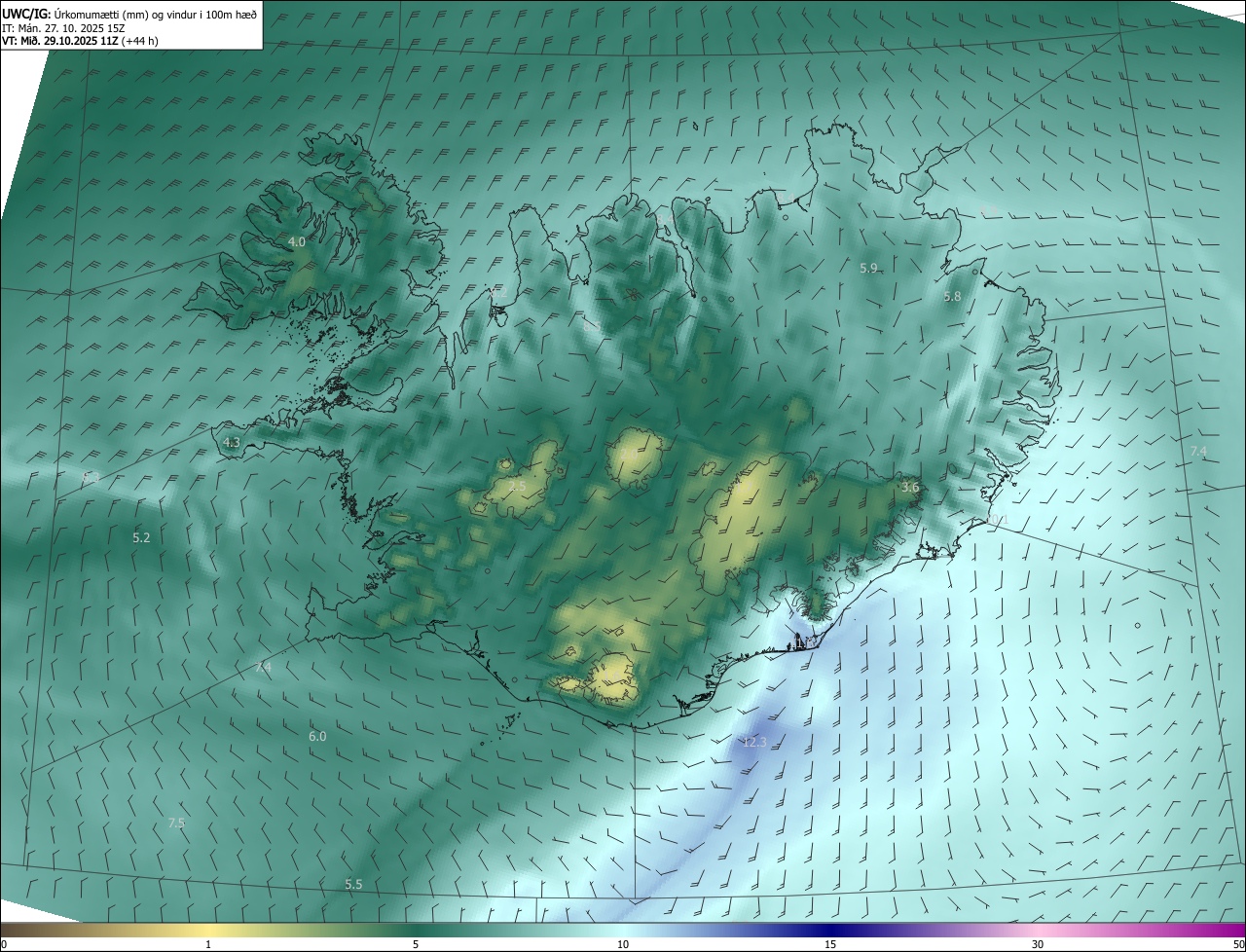Click the dark navy segment of the color scale
The width and height of the screenshot is (1246, 952).
coord(830,930)
